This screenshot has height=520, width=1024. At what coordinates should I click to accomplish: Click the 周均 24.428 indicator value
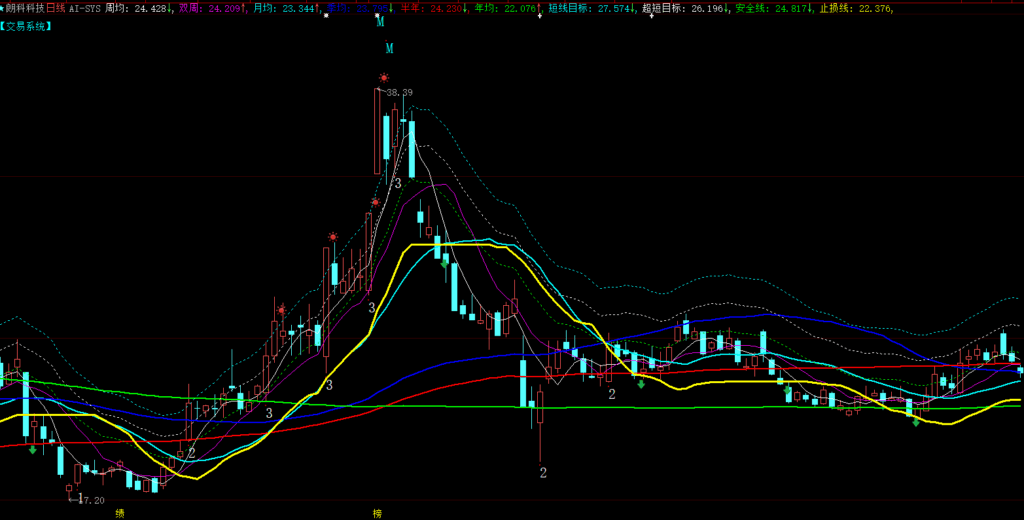point(139,8)
